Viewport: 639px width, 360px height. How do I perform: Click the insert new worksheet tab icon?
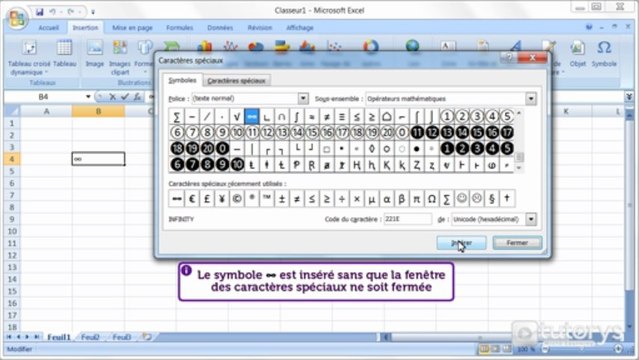tap(147, 337)
